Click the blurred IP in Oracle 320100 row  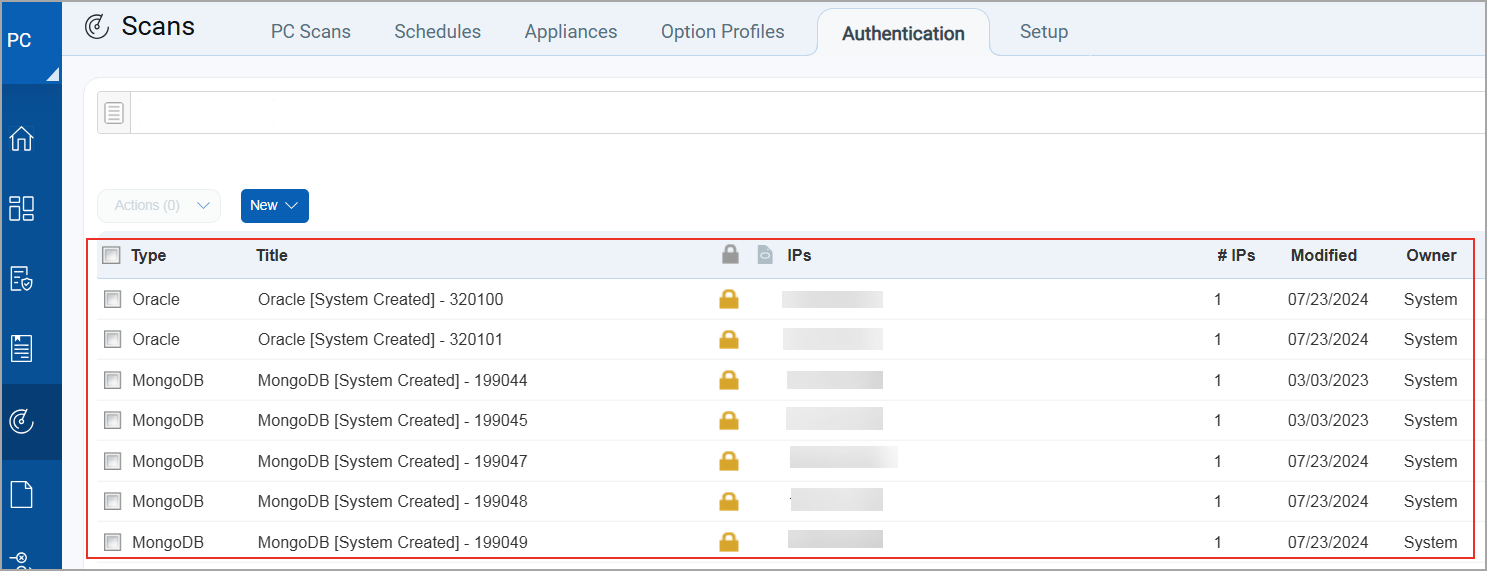click(833, 299)
